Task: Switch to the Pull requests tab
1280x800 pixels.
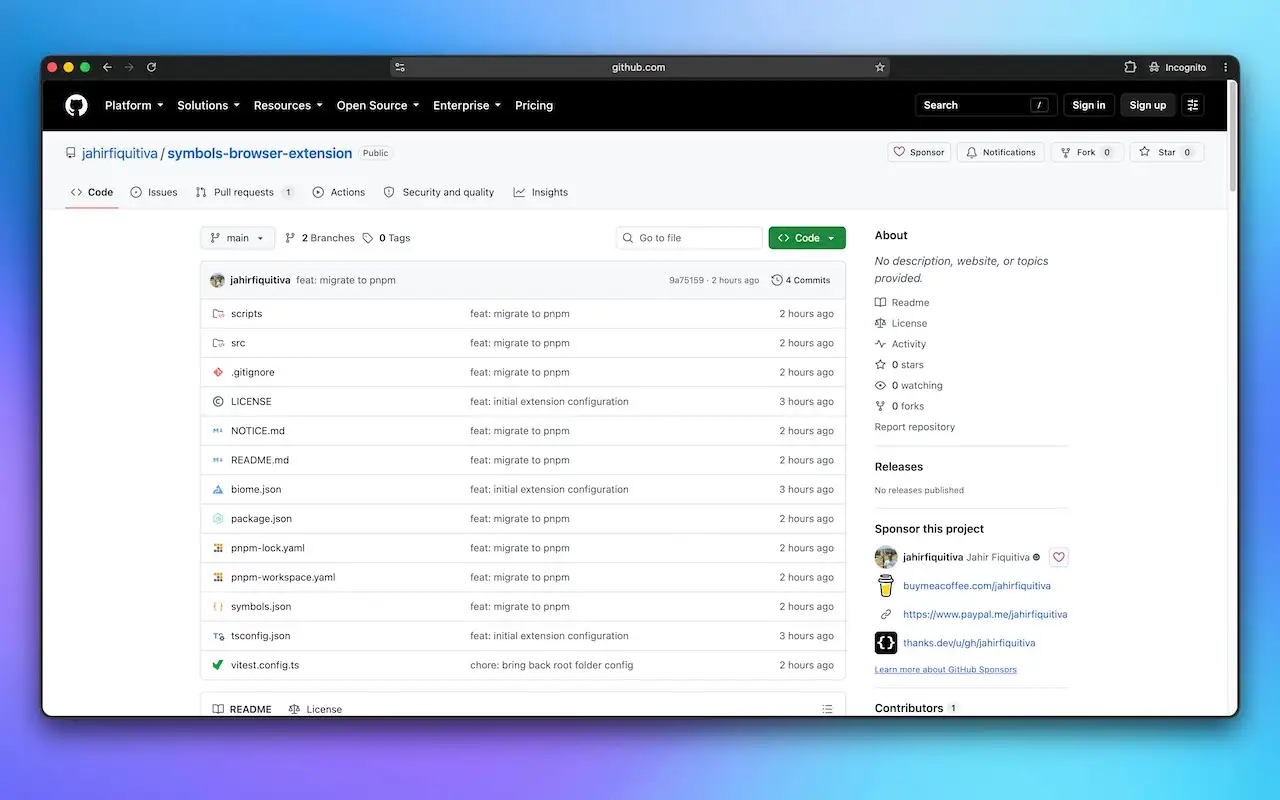Action: tap(245, 192)
